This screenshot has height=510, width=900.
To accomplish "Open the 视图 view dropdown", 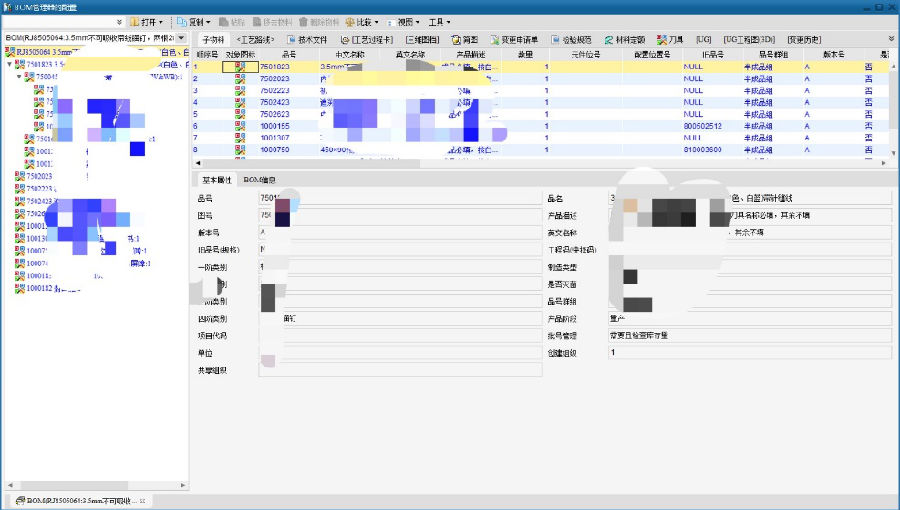I will (x=403, y=21).
